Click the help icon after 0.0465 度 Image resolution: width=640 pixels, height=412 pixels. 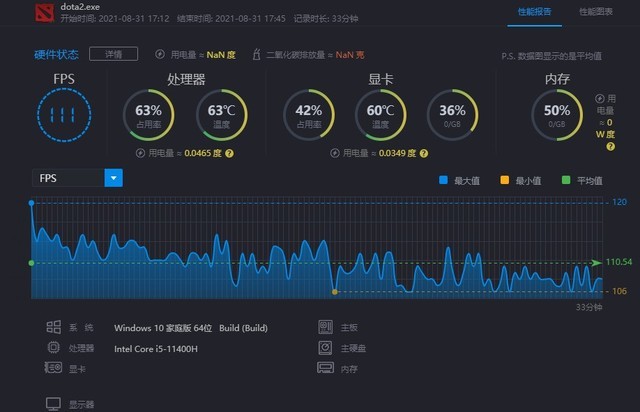(229, 154)
